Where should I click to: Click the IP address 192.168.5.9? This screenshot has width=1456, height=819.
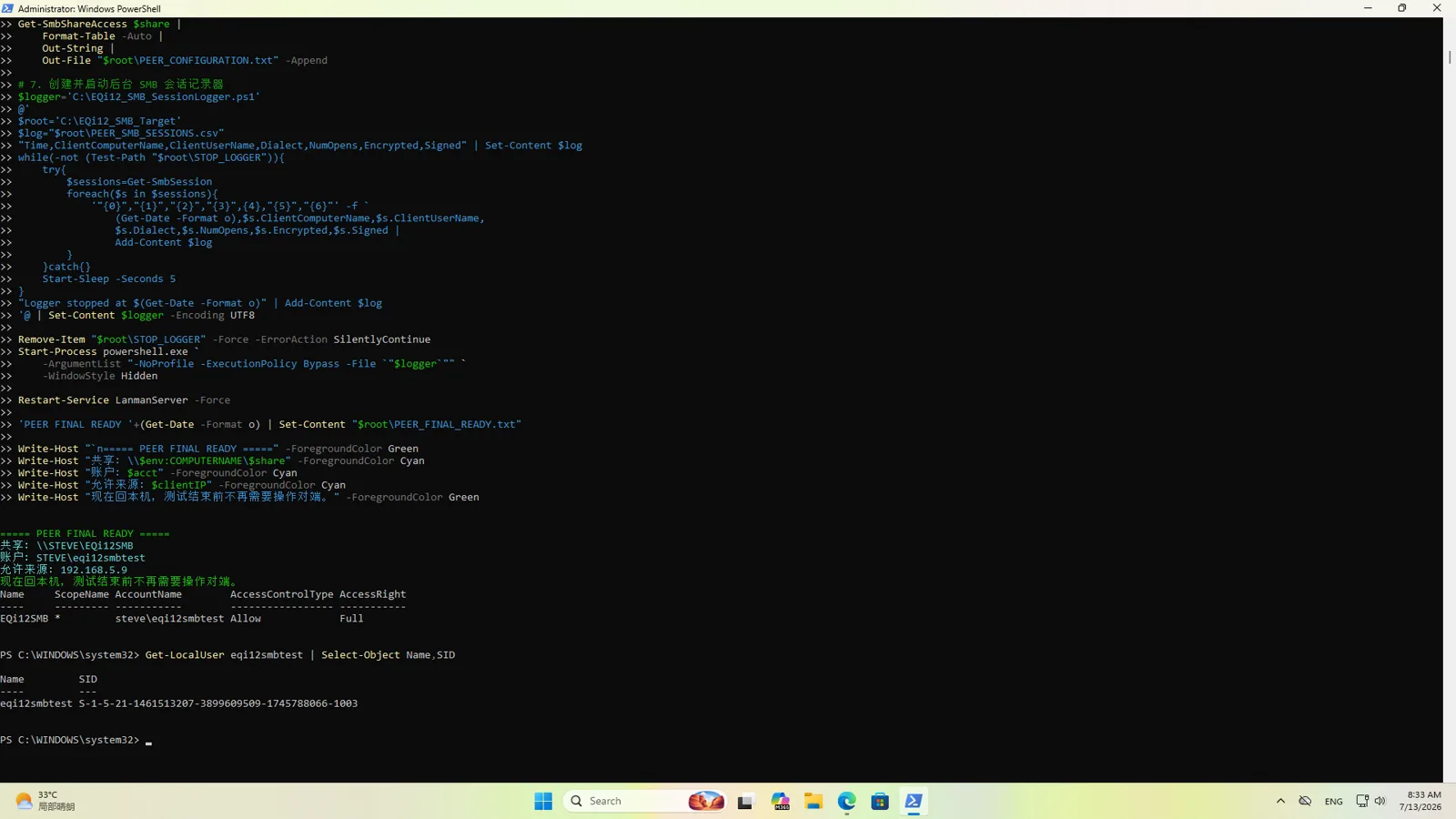click(x=94, y=570)
